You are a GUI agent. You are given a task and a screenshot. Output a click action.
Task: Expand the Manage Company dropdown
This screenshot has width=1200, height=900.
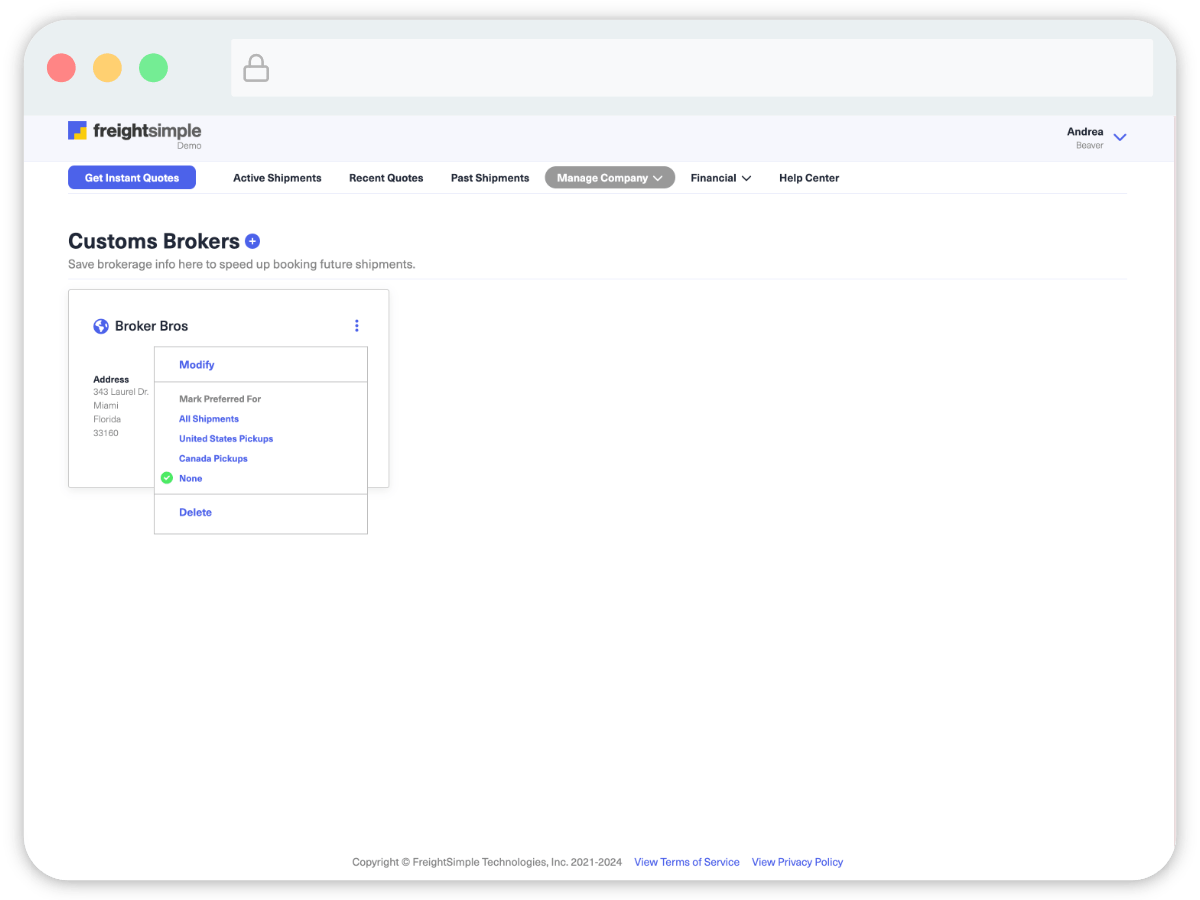click(609, 178)
